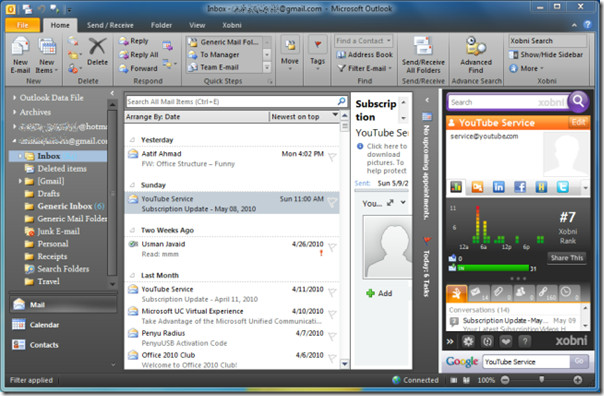
Task: Expand the Archives folder node
Action: [14, 112]
